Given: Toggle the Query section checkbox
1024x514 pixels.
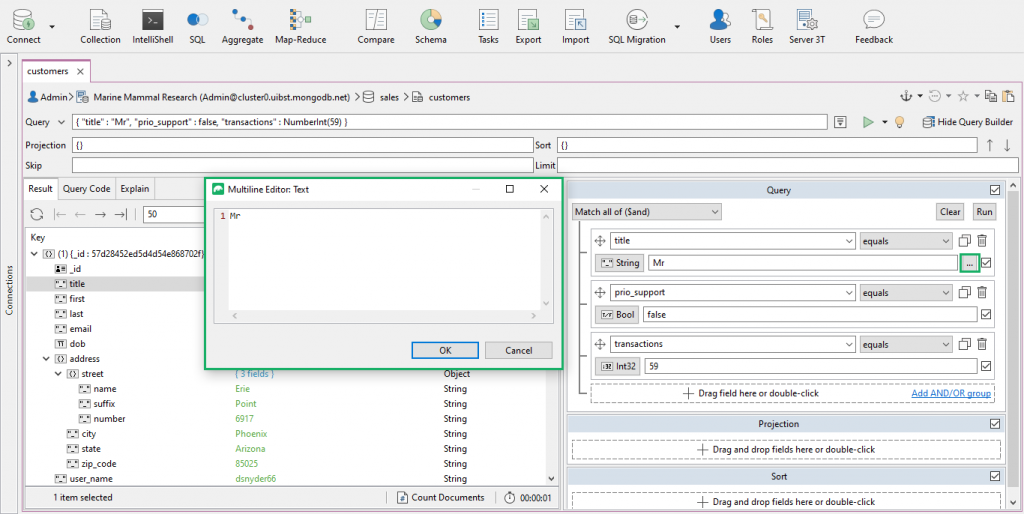Looking at the screenshot, I should 995,190.
